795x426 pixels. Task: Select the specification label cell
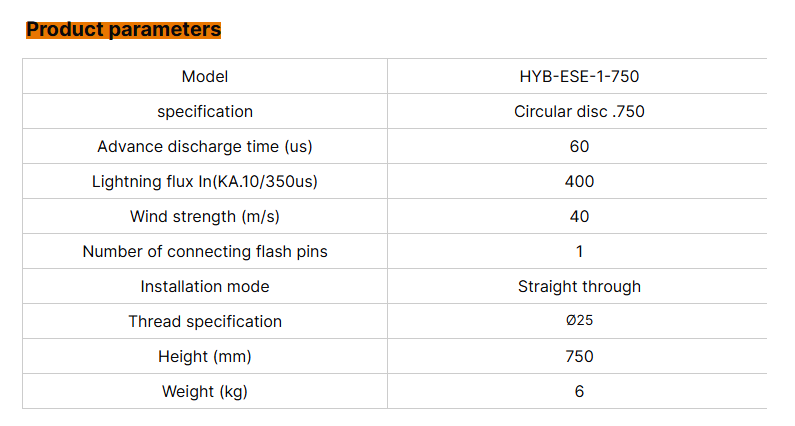pos(205,112)
